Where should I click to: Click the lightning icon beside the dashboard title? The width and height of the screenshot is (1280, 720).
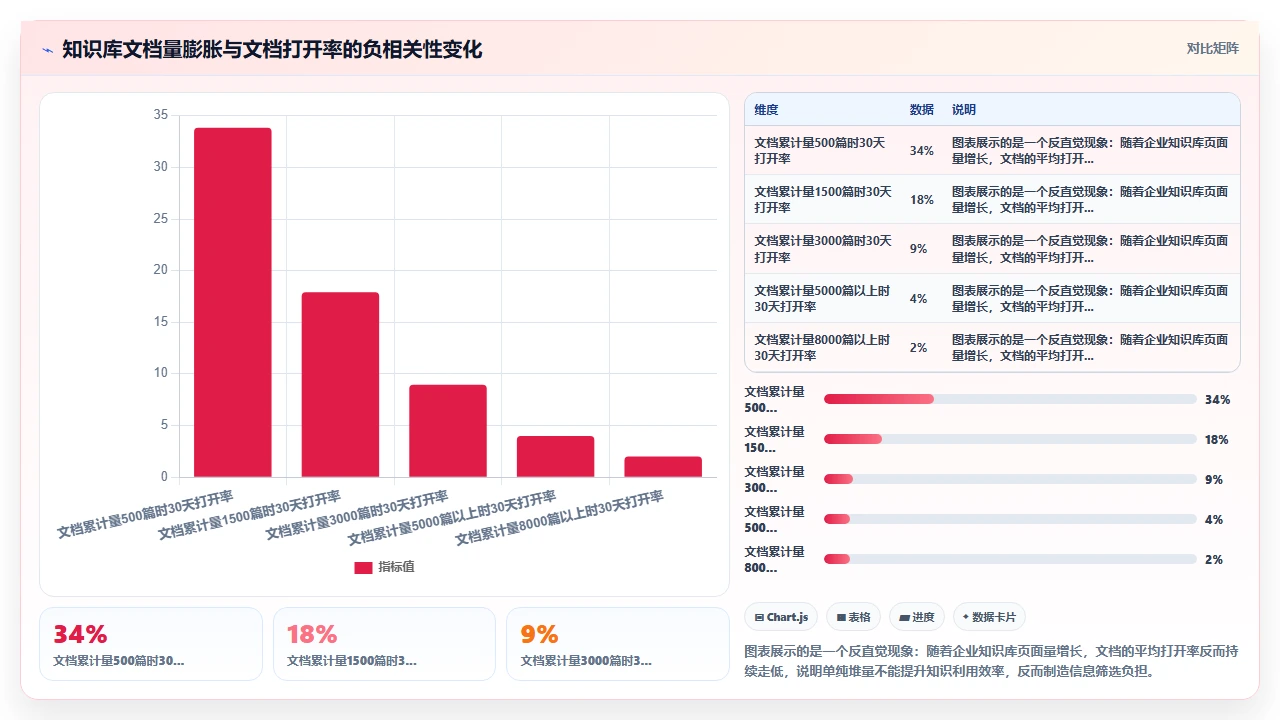(47, 49)
